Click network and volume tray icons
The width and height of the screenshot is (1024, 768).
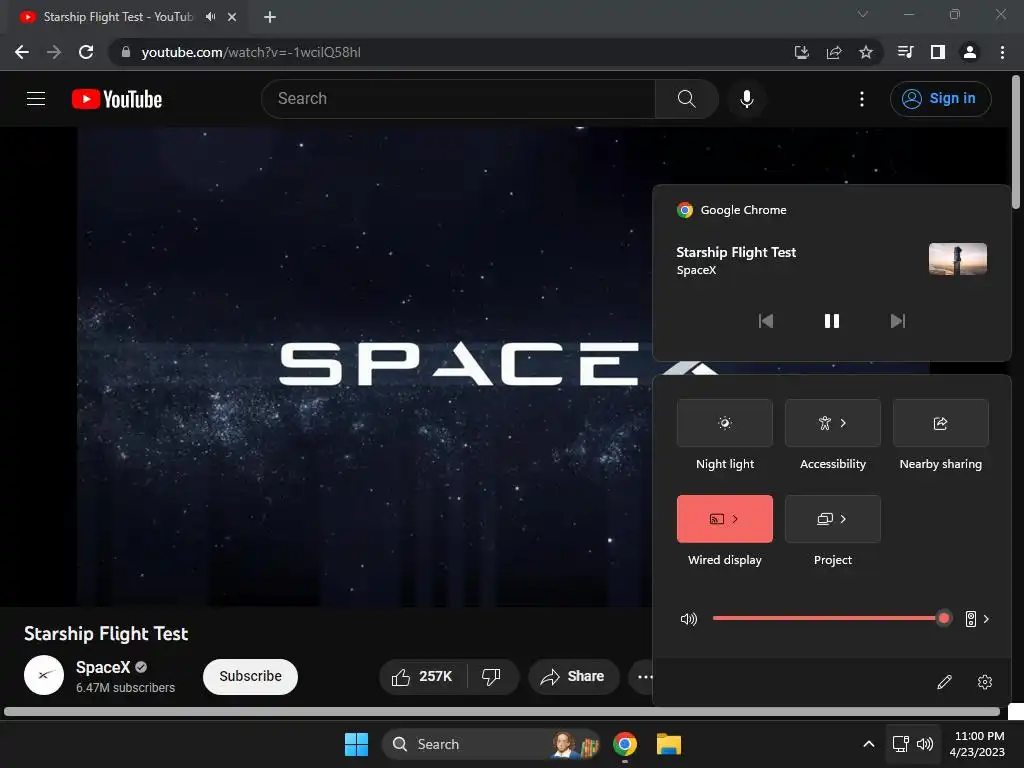(913, 744)
